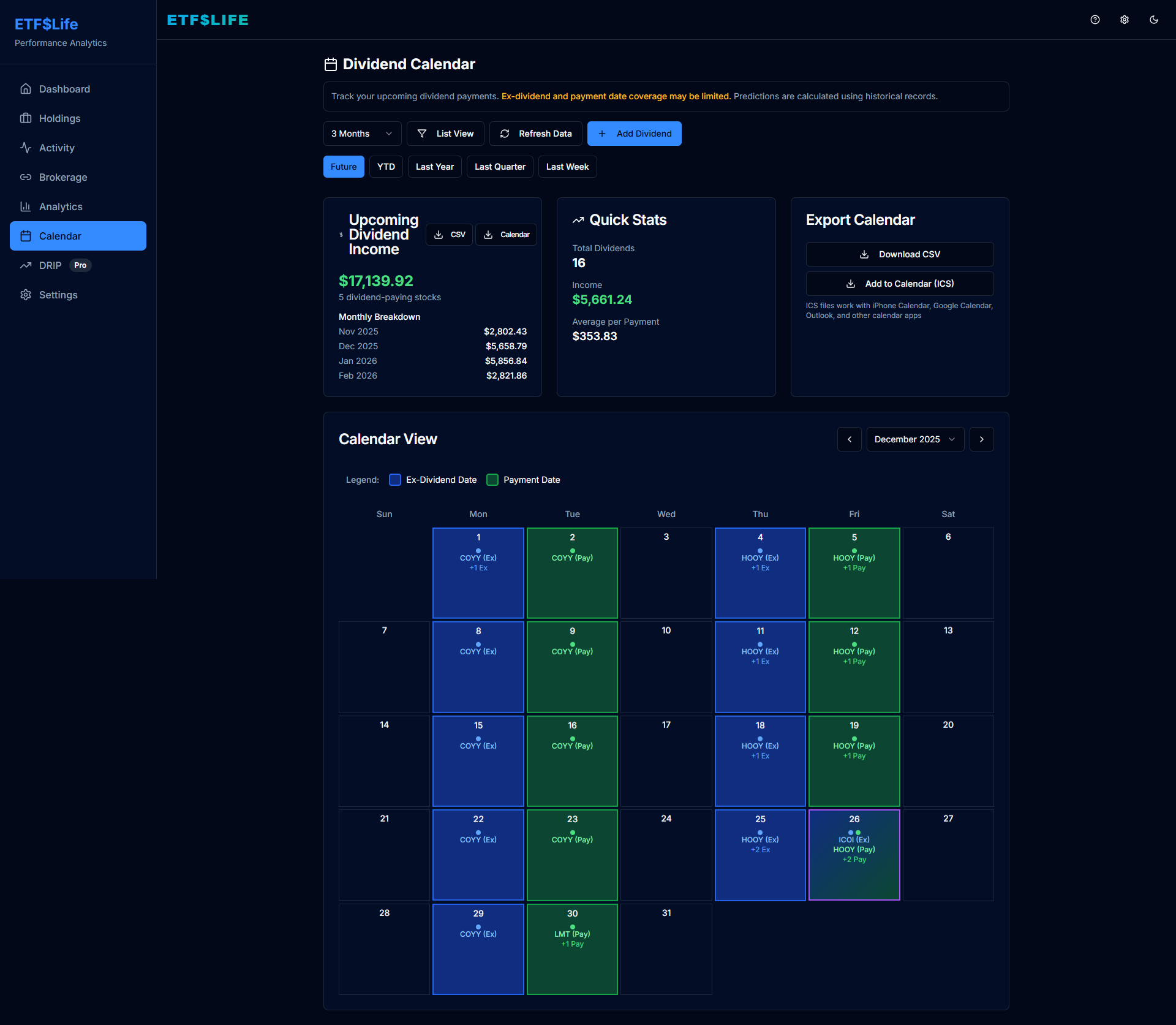This screenshot has width=1176, height=1025.
Task: Select the Last Quarter filter tab
Action: coord(499,167)
